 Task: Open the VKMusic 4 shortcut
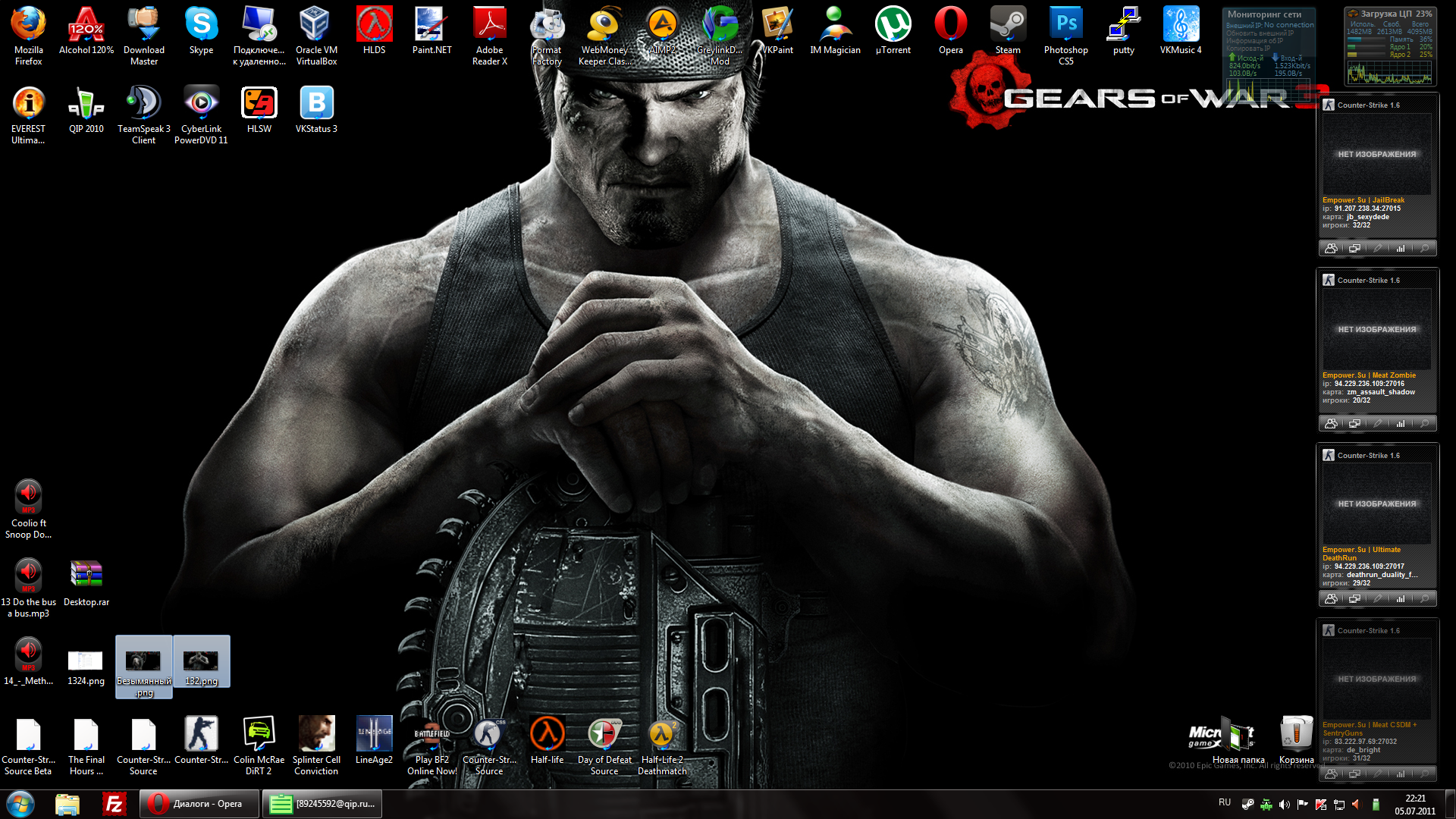pos(1181,31)
